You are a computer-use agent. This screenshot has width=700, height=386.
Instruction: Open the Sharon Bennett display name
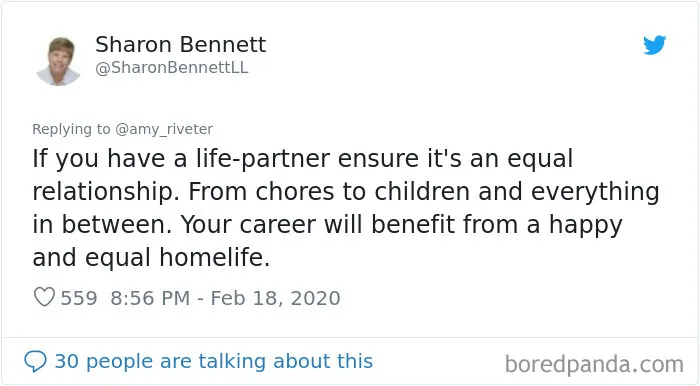pyautogui.click(x=181, y=45)
